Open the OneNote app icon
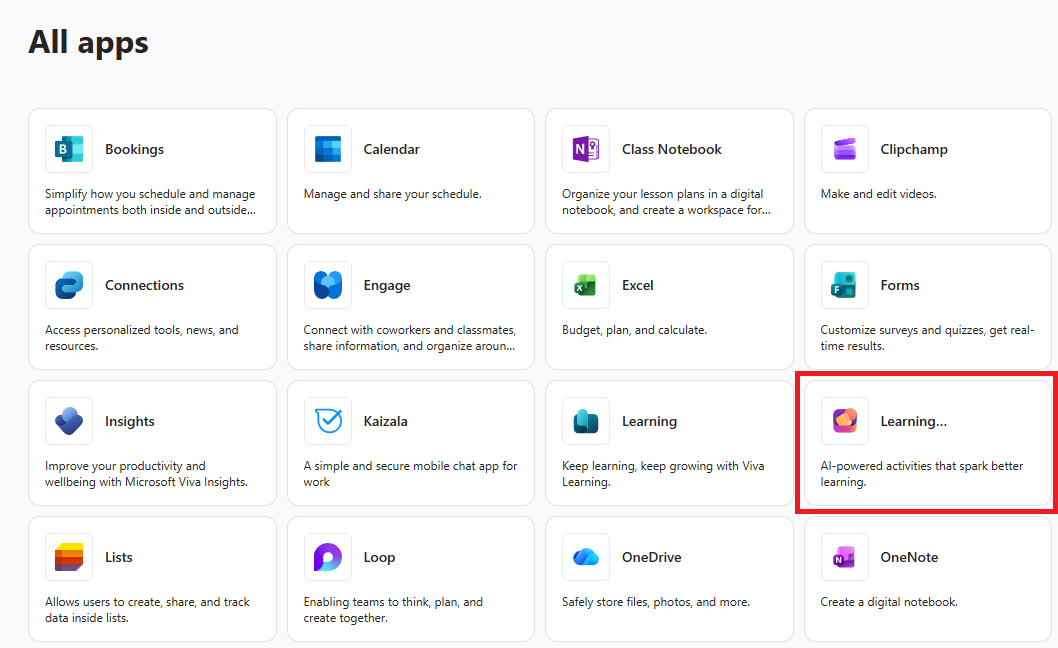 coord(845,557)
